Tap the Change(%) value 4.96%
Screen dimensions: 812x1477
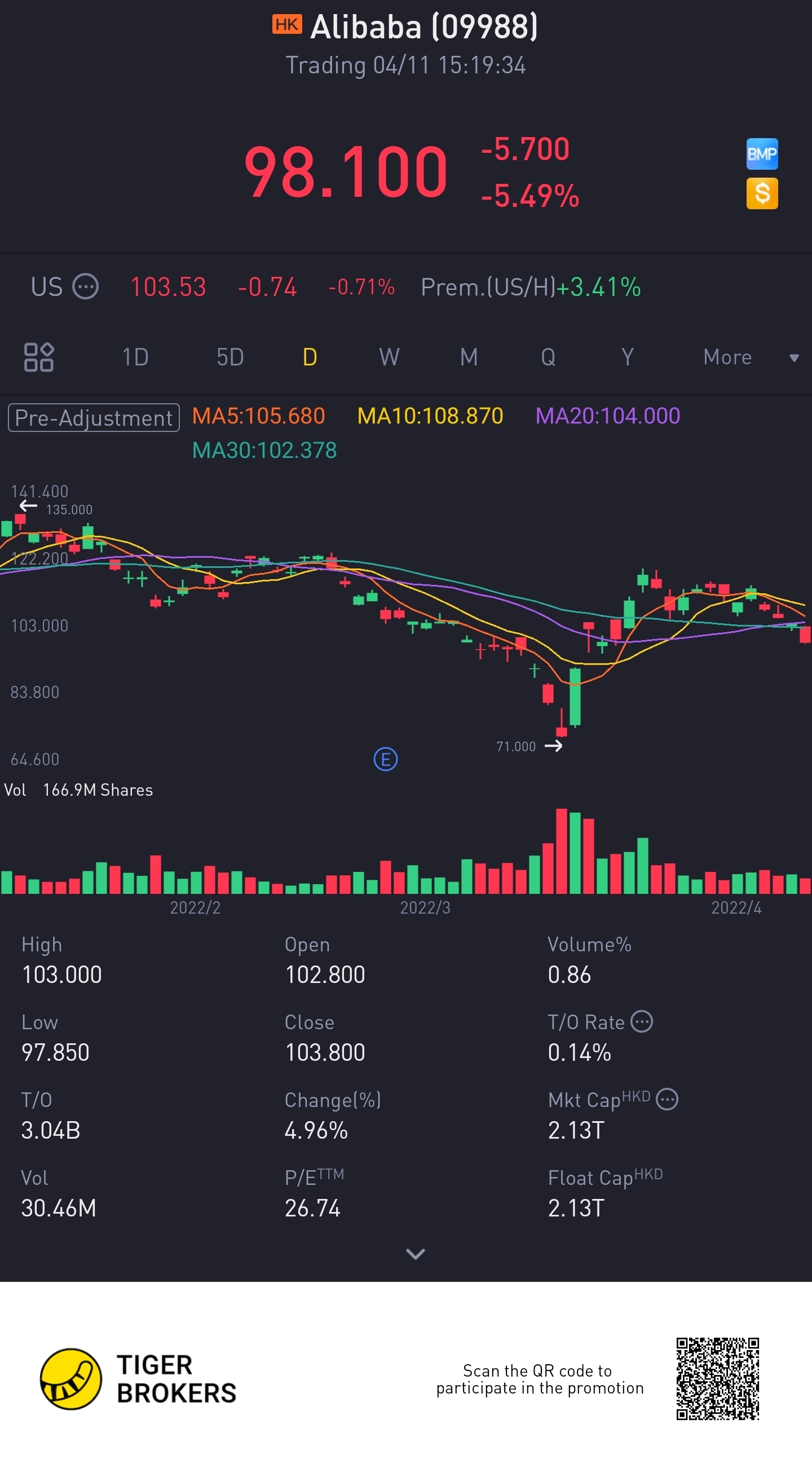(316, 1130)
